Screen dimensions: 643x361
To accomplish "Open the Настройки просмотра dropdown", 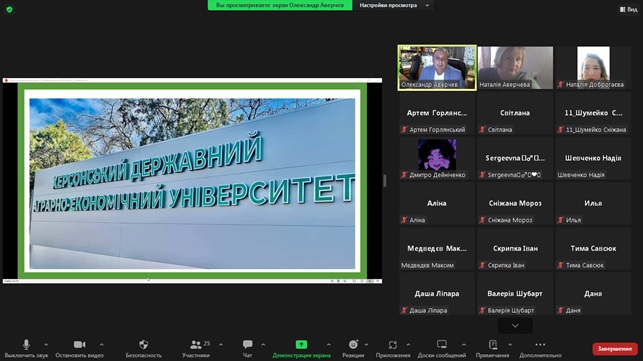I will pyautogui.click(x=394, y=5).
